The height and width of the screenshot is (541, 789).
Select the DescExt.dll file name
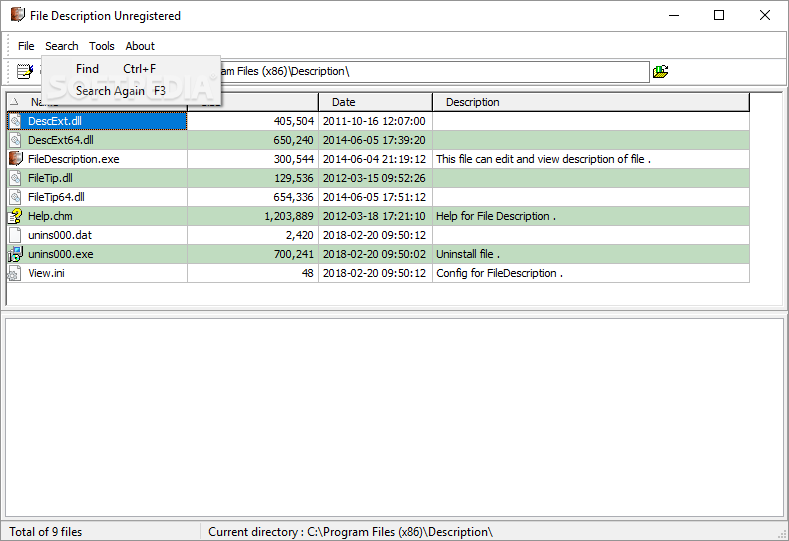point(55,121)
